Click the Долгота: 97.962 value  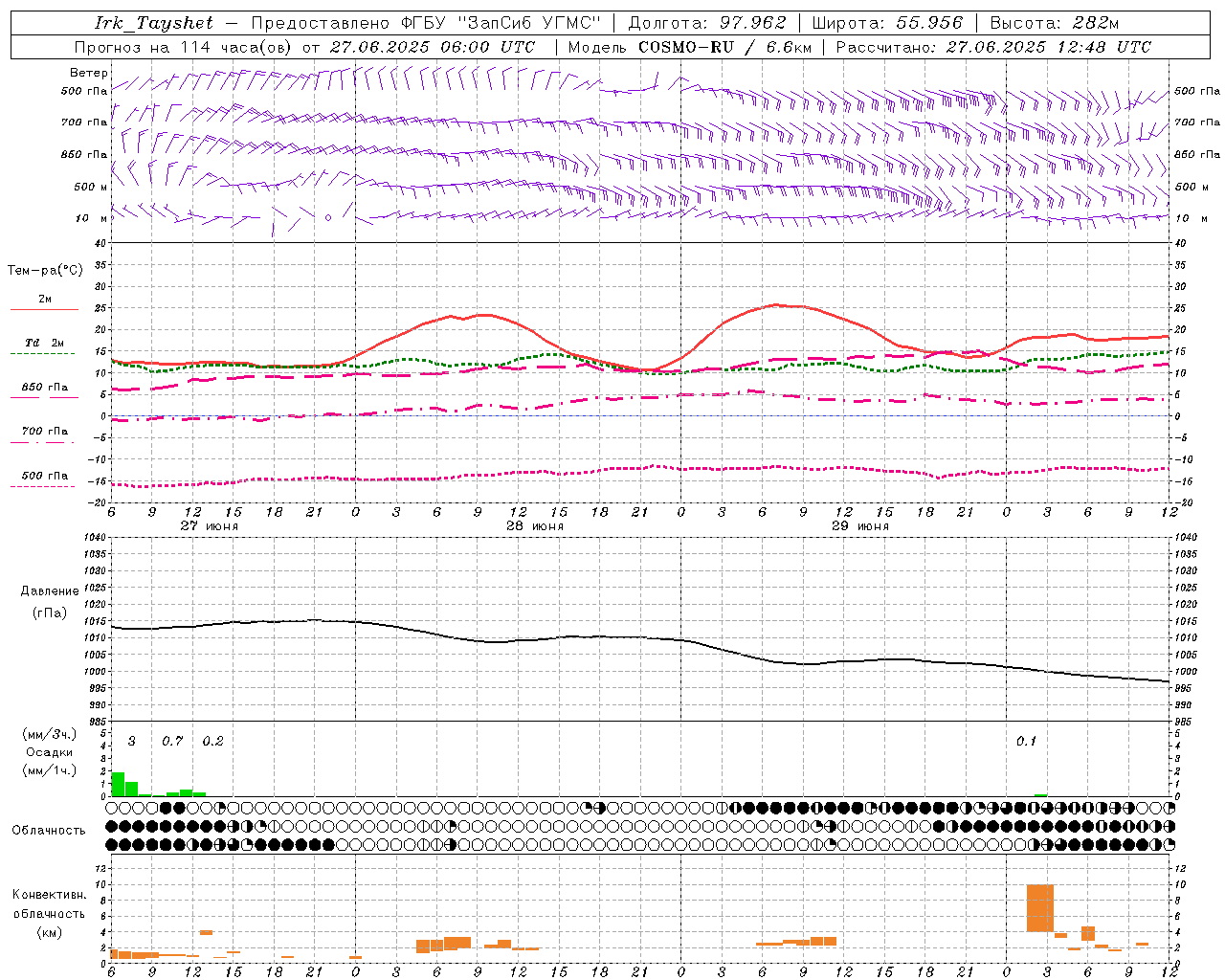pos(706,23)
